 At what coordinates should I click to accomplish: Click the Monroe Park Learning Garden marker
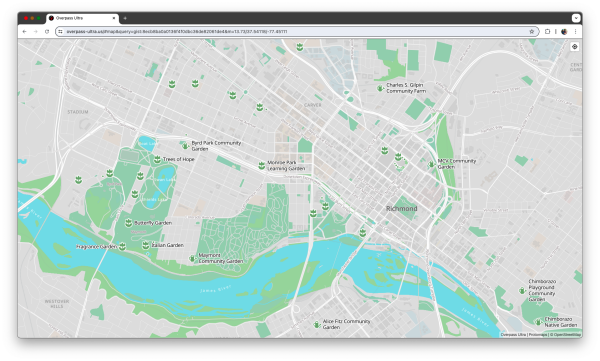tap(261, 165)
